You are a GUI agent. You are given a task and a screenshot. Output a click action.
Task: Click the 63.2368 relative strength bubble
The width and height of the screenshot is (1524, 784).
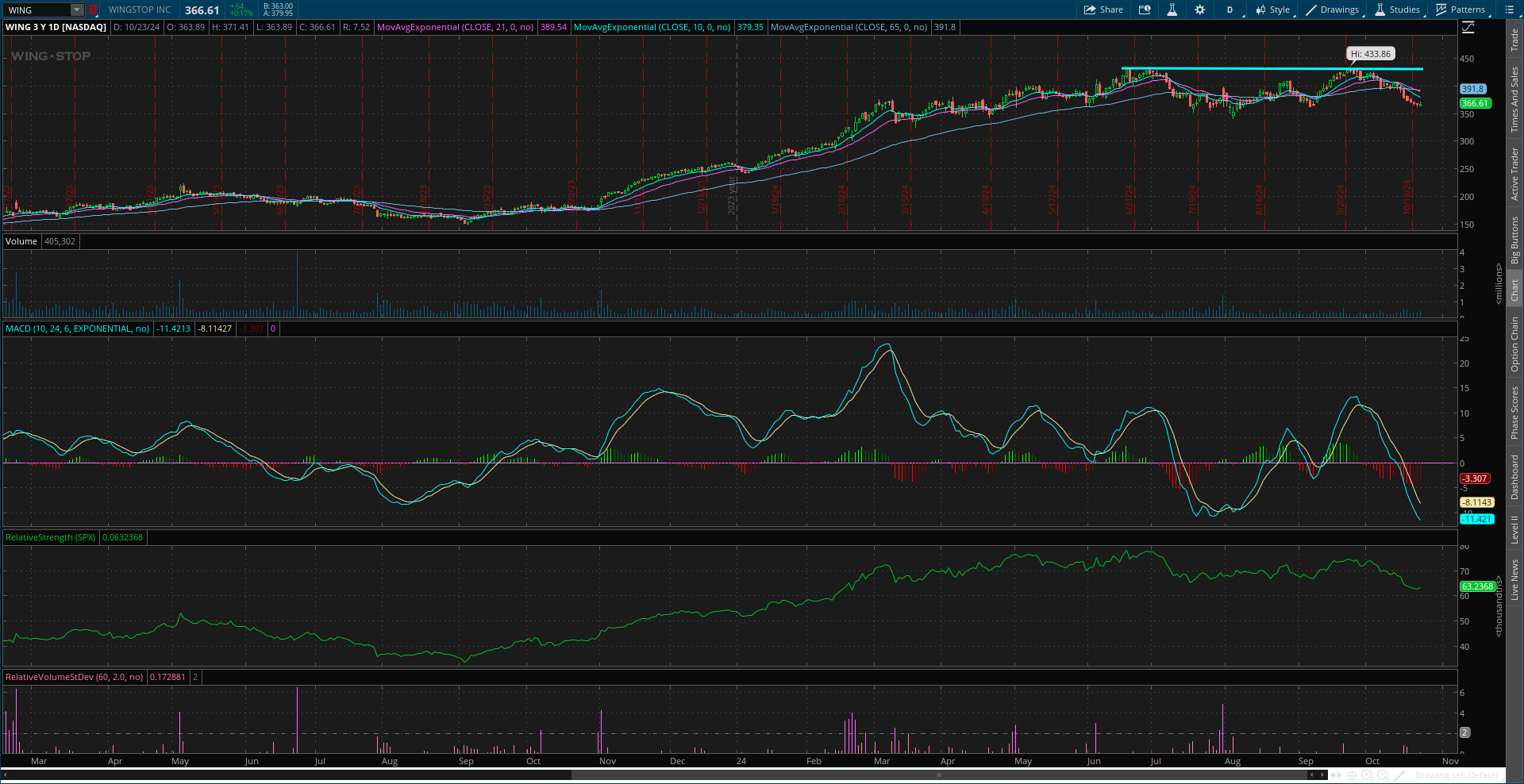coord(1477,586)
